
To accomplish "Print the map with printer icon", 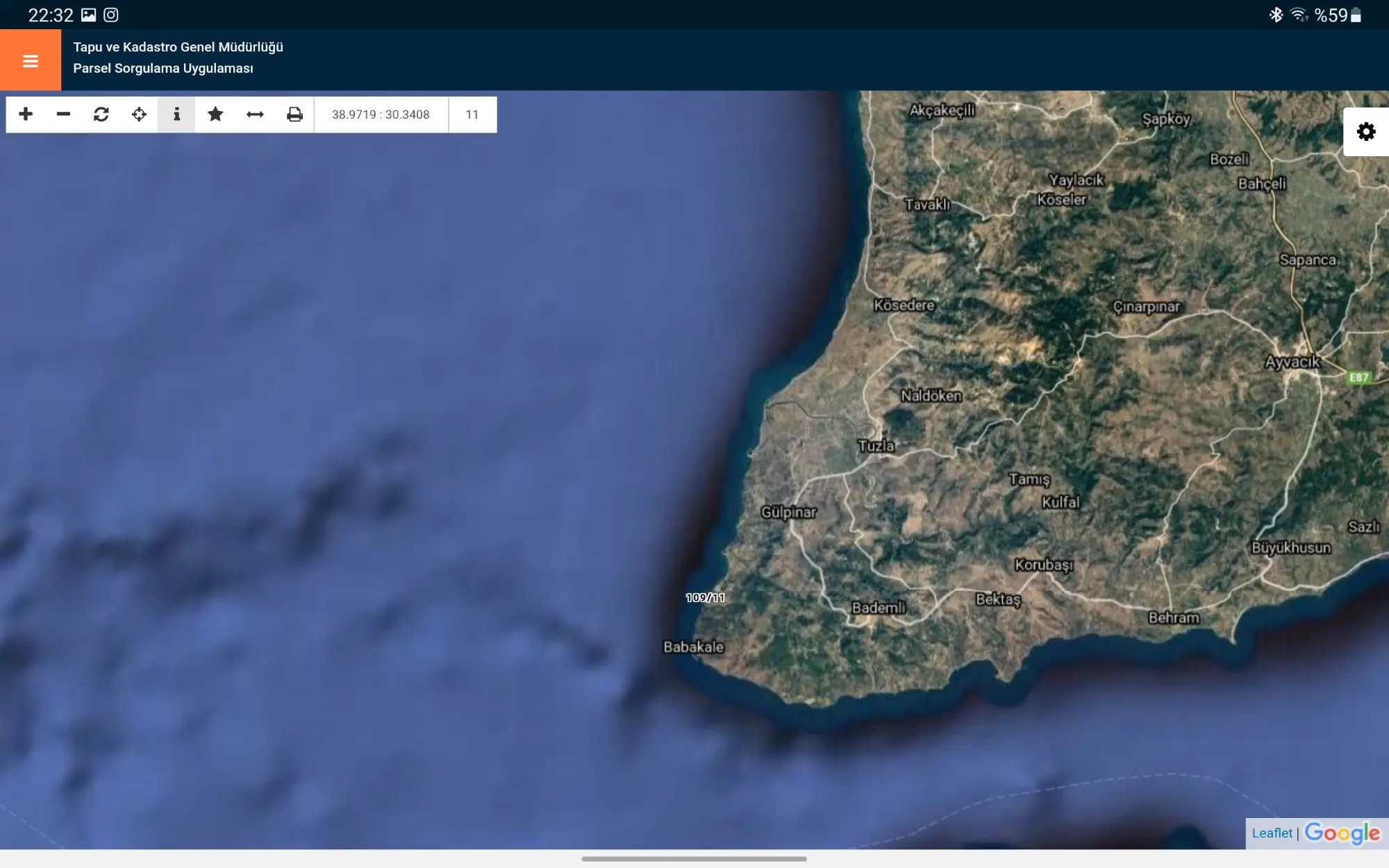I will 294,114.
